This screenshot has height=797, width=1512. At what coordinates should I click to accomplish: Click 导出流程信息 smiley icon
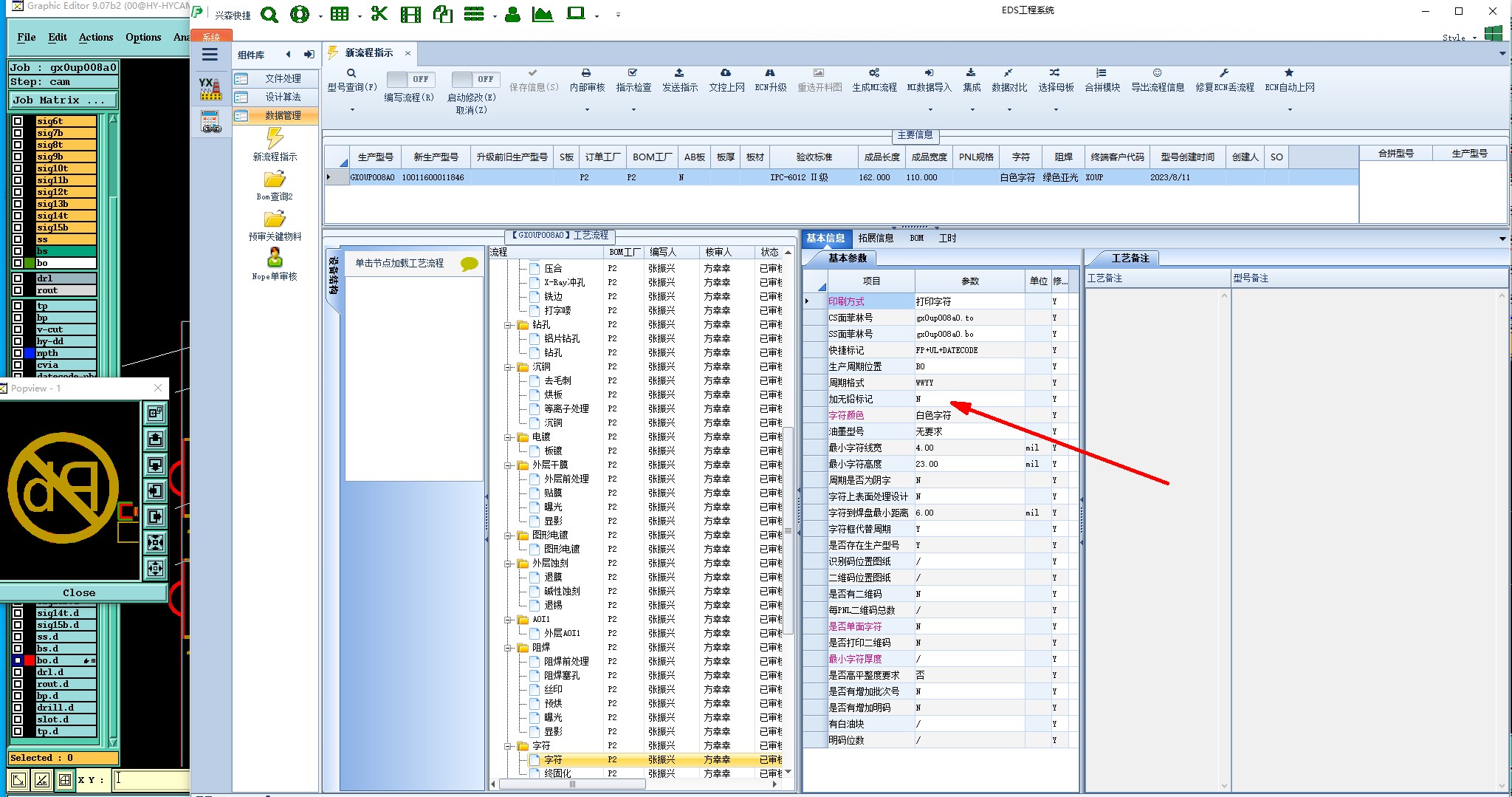tap(1158, 73)
